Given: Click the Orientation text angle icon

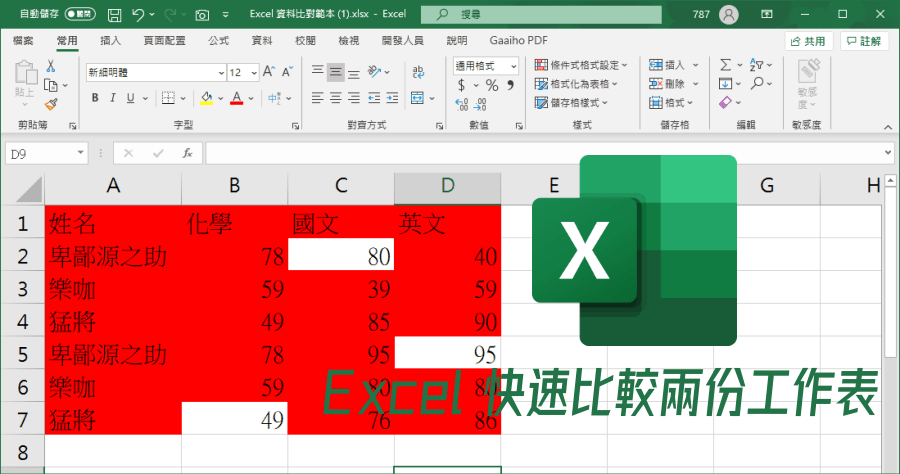Looking at the screenshot, I should point(375,72).
